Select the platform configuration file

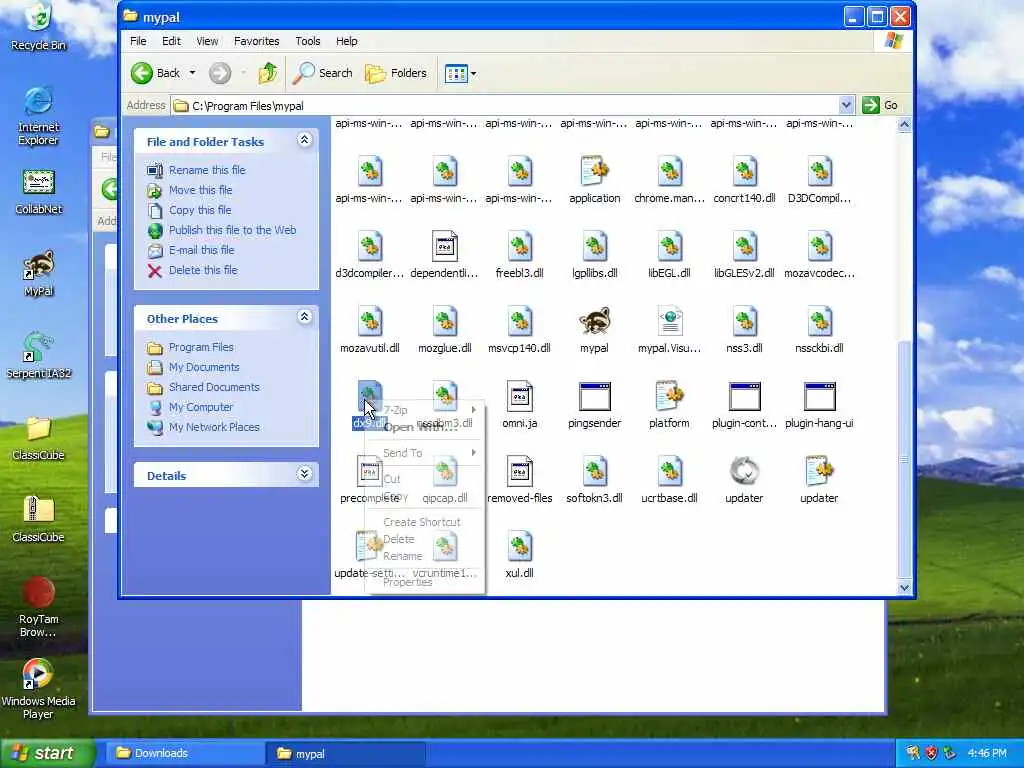(x=669, y=405)
